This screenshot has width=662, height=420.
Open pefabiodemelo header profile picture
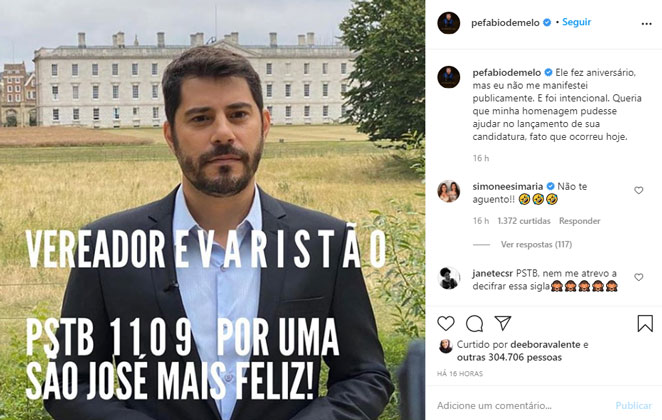(449, 23)
